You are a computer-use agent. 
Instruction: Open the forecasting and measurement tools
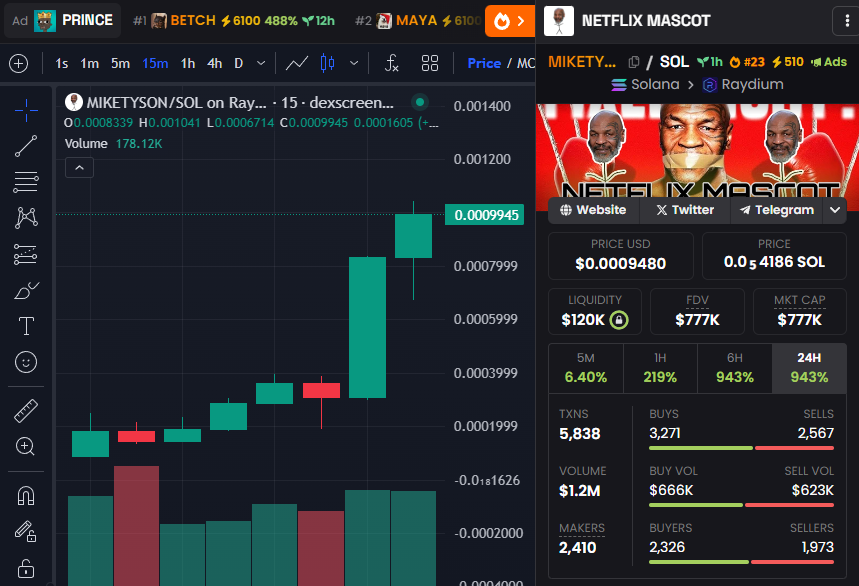(26, 254)
